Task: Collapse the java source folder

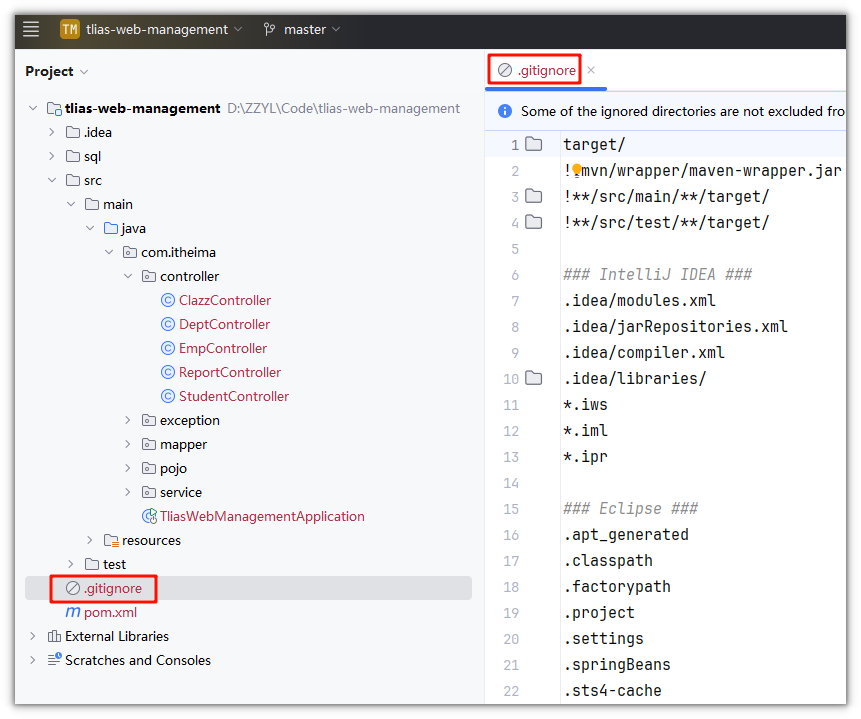Action: (x=90, y=228)
